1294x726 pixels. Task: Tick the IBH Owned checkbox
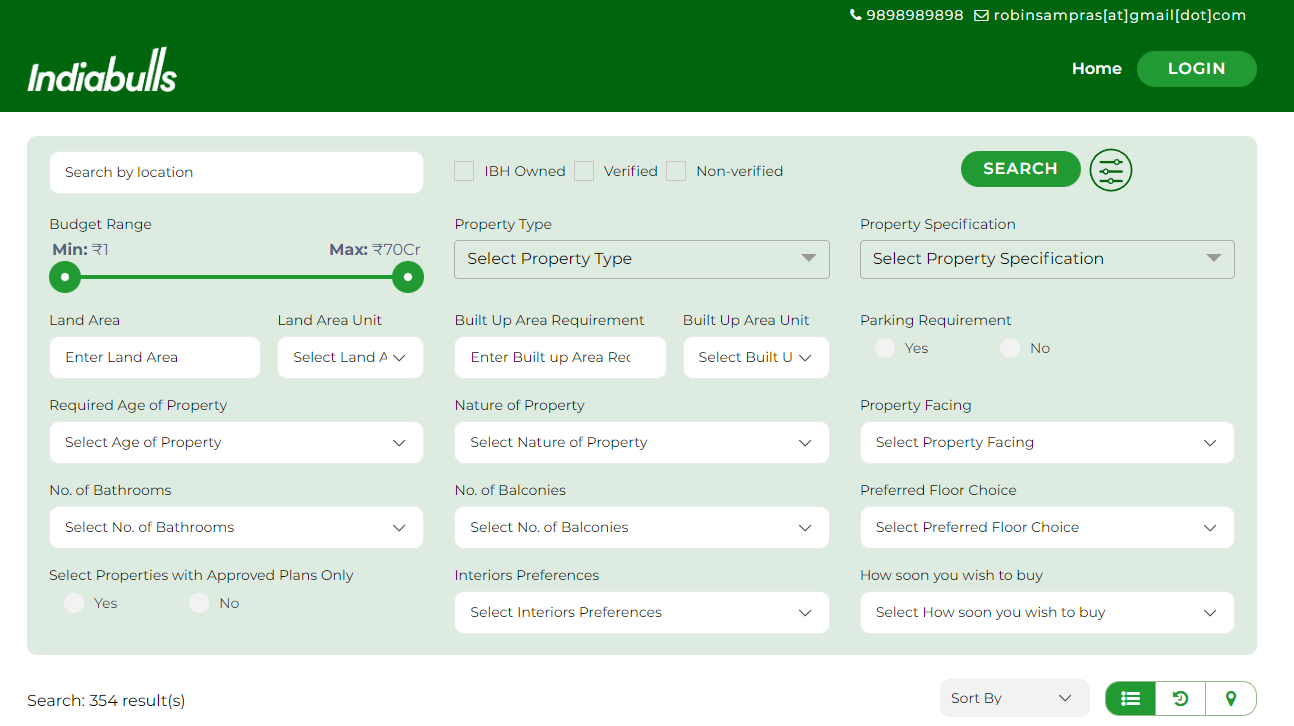464,171
